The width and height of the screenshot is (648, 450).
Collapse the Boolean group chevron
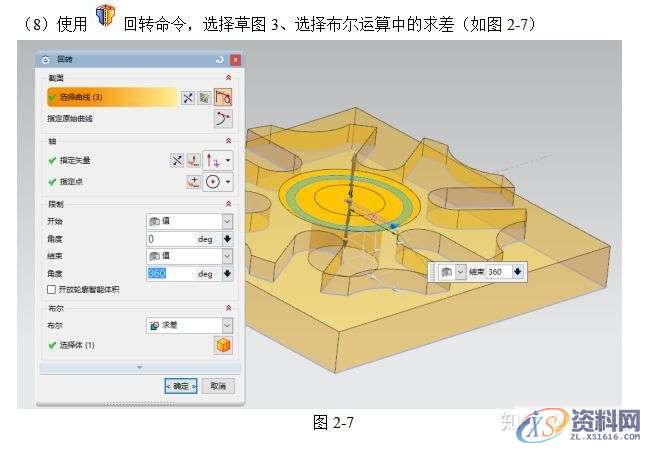[228, 308]
